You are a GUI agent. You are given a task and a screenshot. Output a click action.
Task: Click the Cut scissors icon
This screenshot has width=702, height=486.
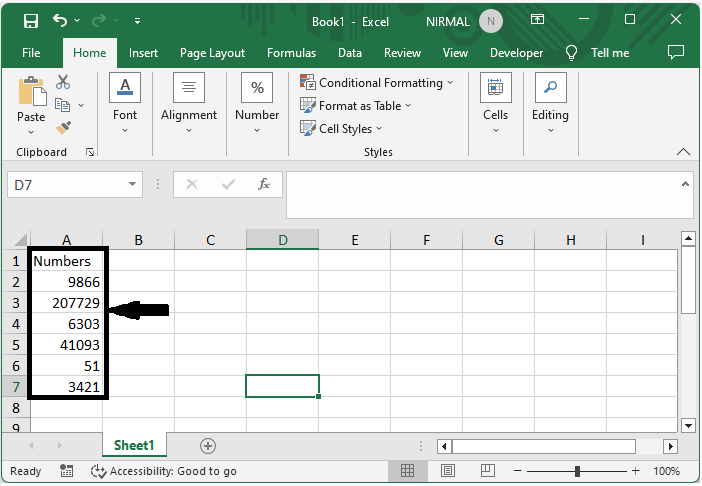[x=64, y=82]
